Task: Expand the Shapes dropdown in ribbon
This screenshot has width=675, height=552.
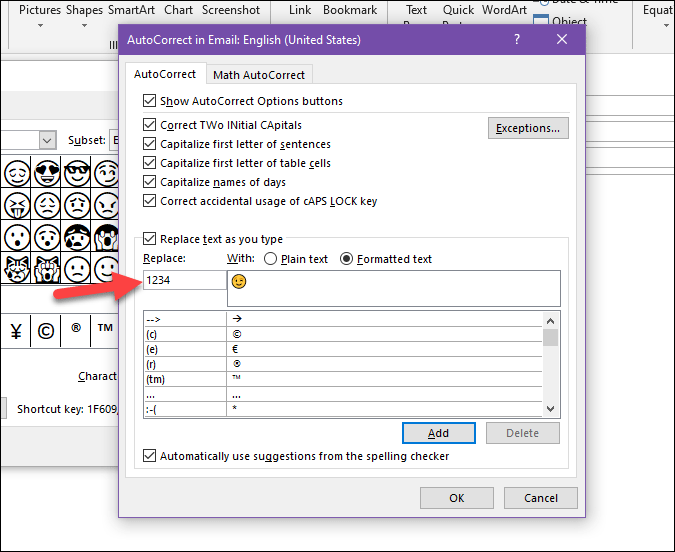Action: click(84, 29)
